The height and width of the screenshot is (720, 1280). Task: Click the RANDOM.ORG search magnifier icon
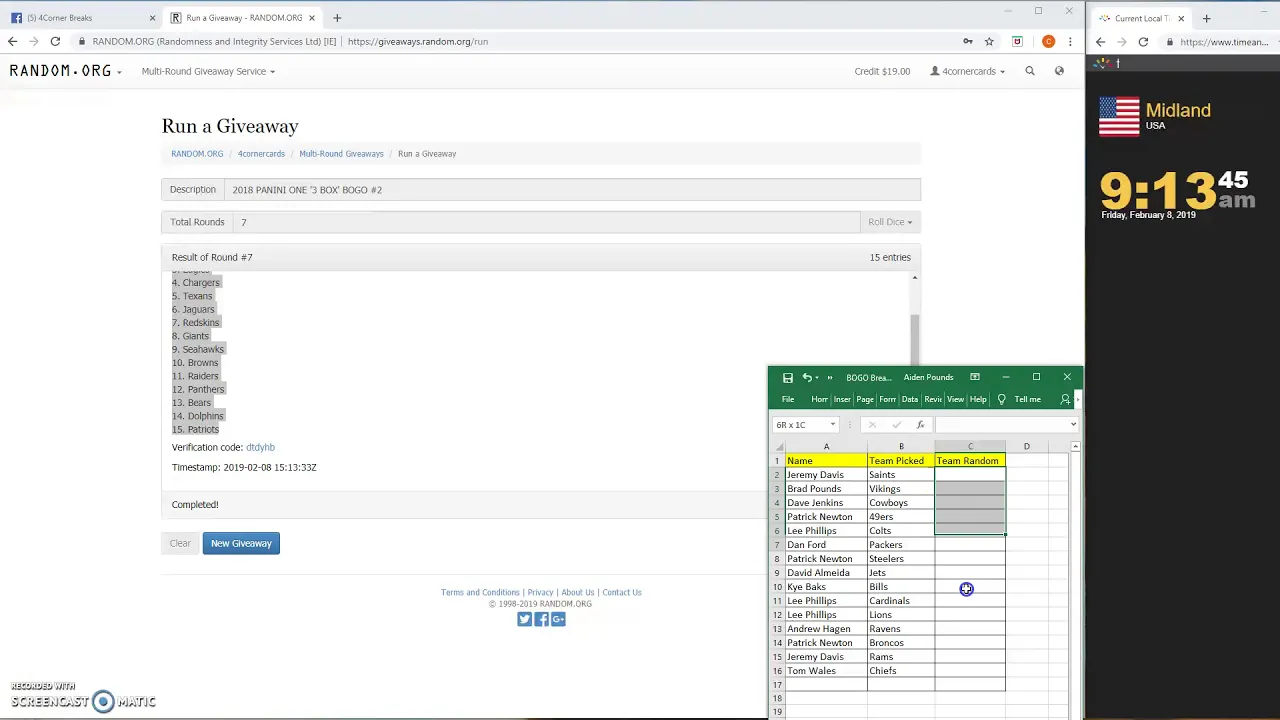1029,71
